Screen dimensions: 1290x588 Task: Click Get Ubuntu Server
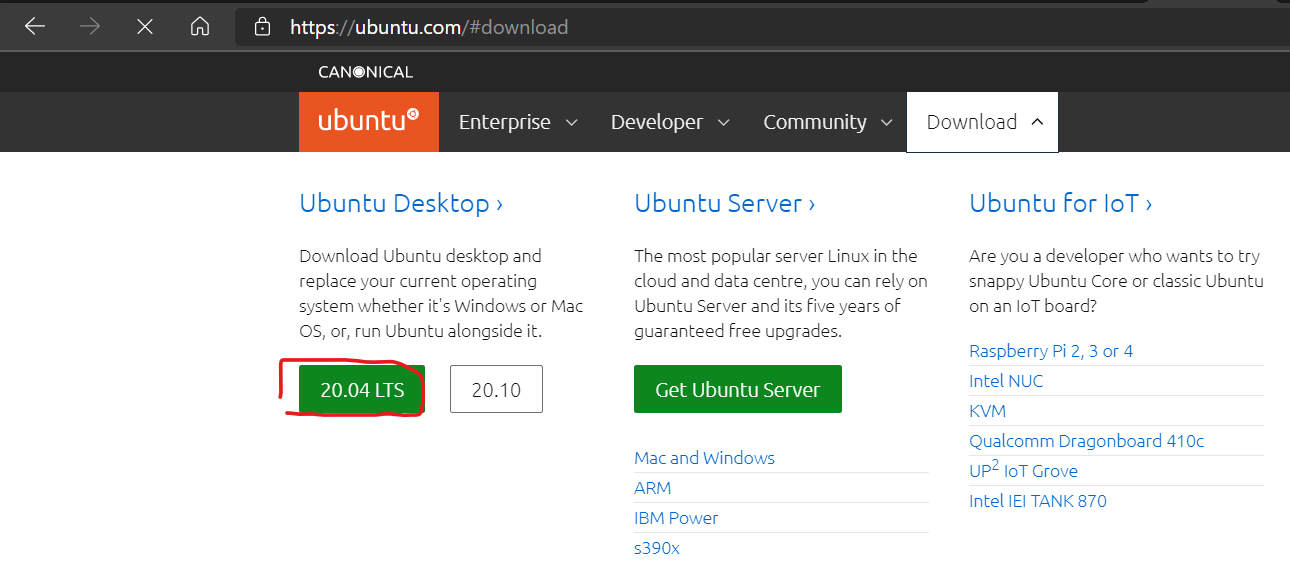click(x=737, y=389)
